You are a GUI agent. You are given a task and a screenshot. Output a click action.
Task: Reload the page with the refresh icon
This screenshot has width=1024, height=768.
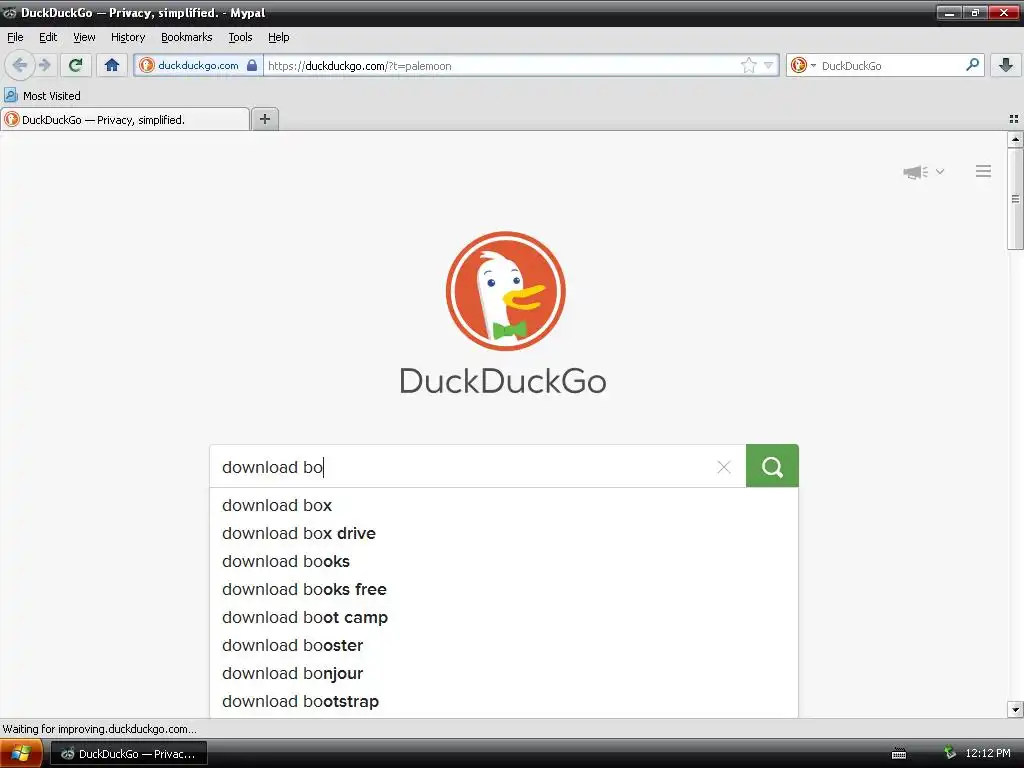[76, 65]
